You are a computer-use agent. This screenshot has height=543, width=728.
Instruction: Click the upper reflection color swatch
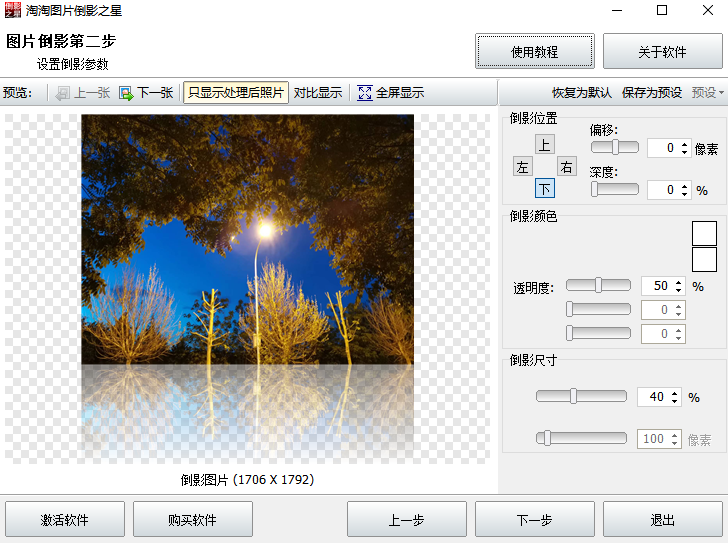point(704,233)
